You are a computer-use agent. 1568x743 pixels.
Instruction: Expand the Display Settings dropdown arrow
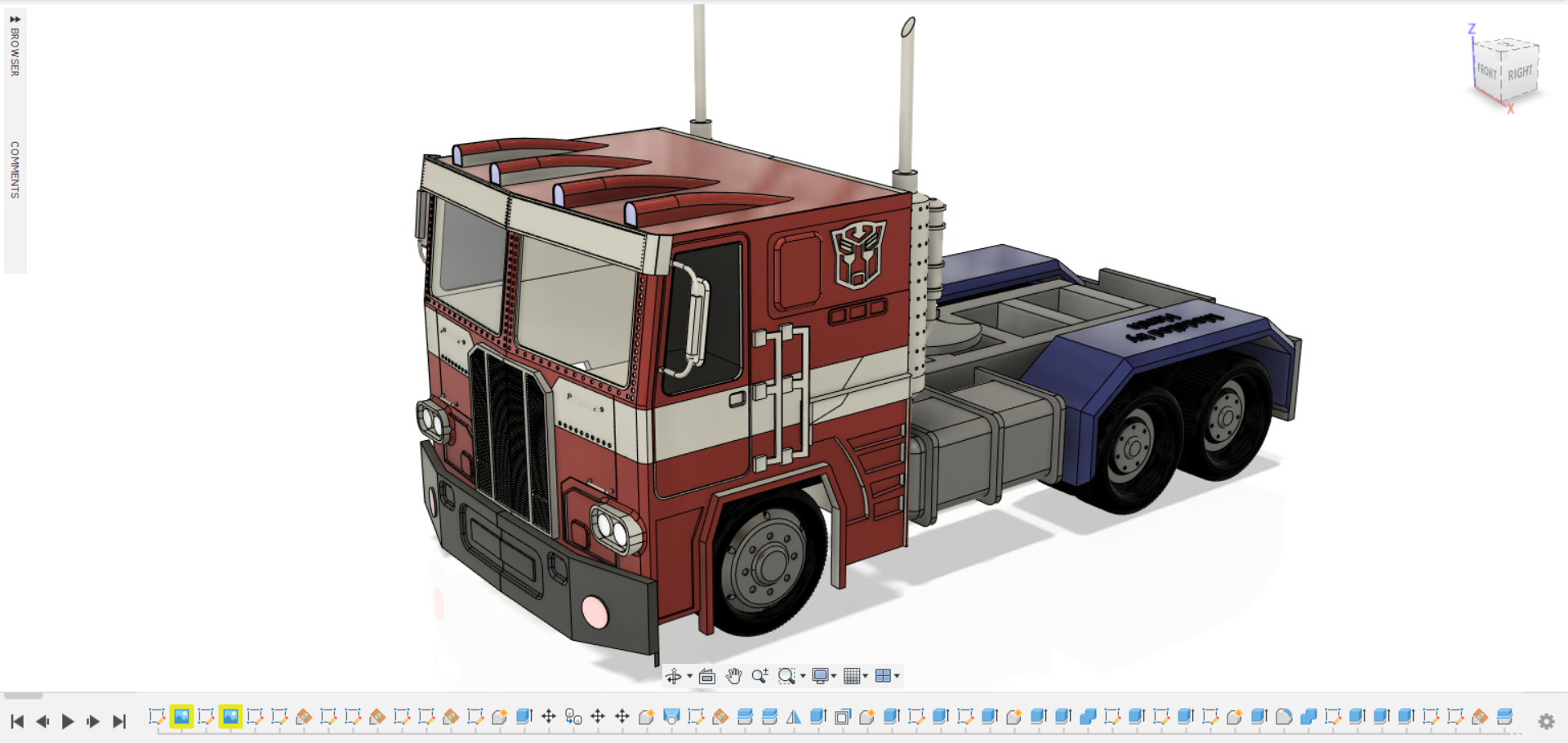[x=833, y=676]
